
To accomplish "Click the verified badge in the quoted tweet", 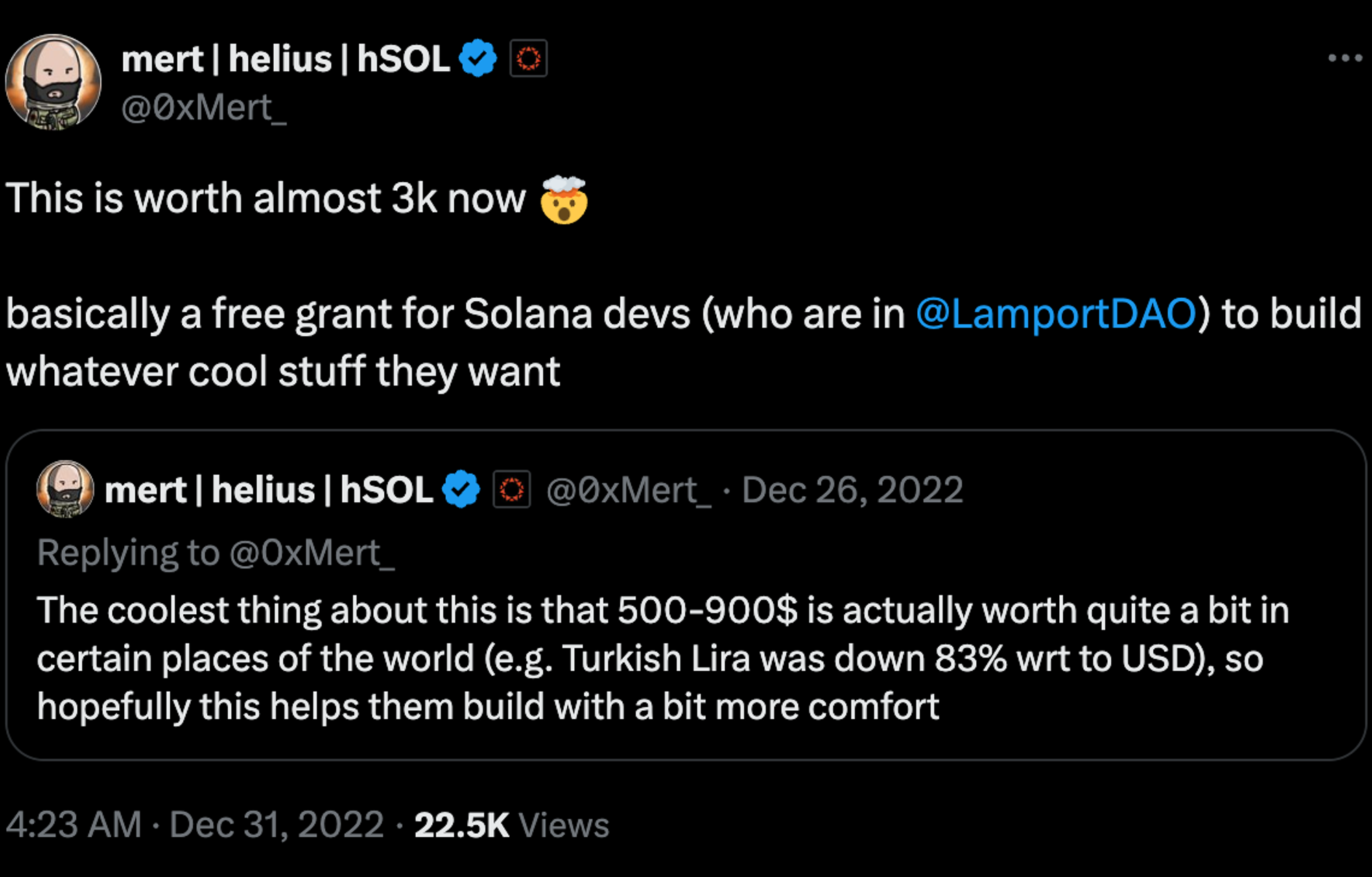I will (x=461, y=489).
